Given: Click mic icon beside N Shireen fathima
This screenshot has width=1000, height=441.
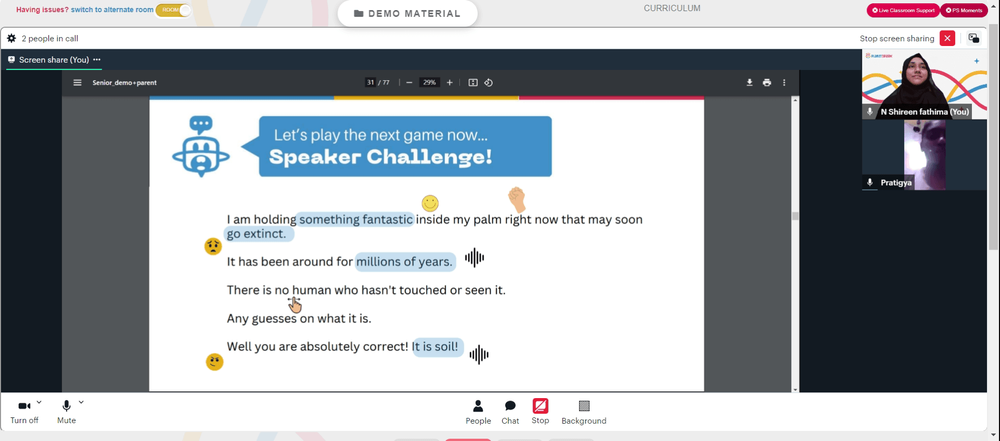Looking at the screenshot, I should point(870,112).
